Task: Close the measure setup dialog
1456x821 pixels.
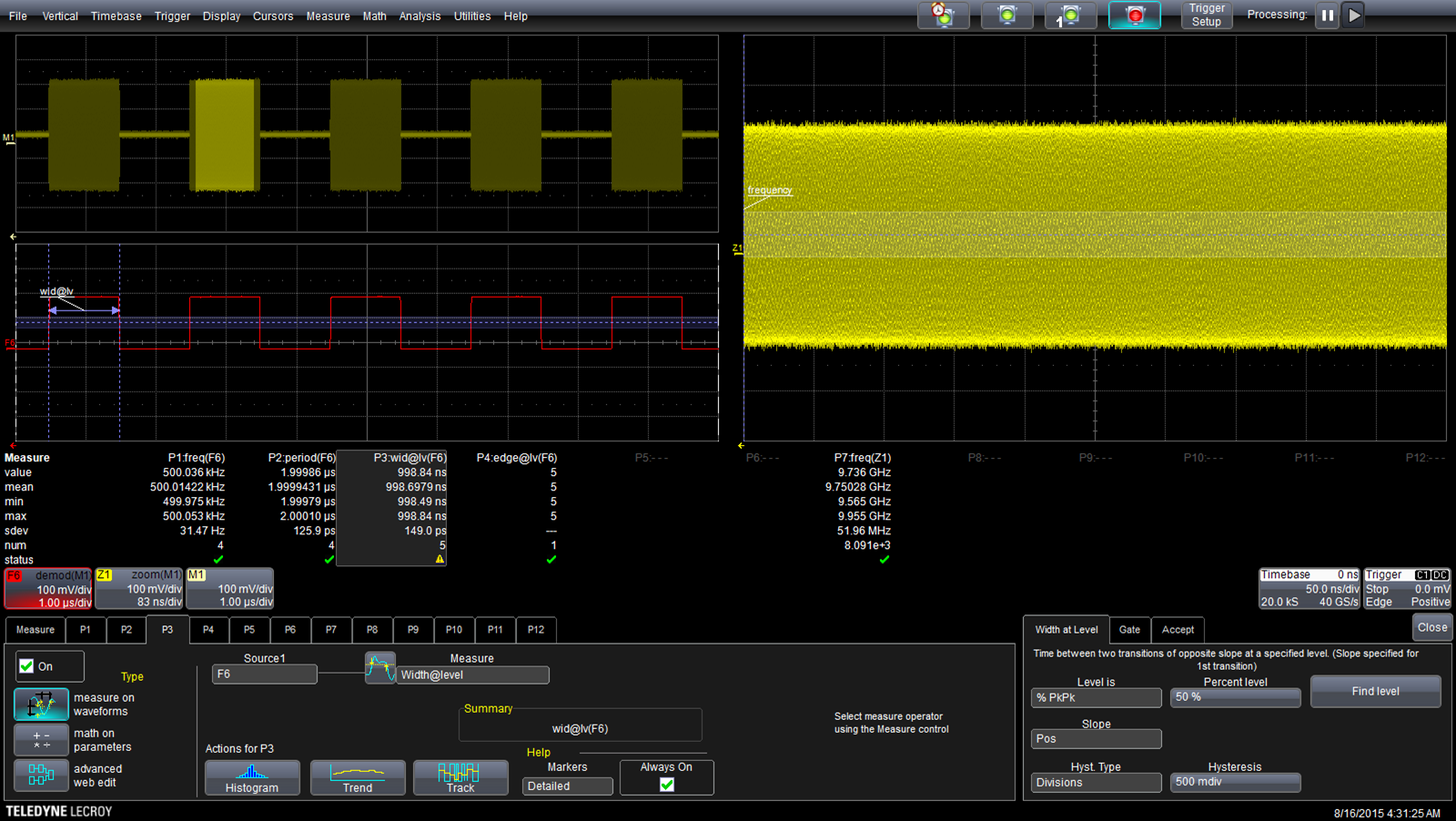Action: coord(1432,627)
